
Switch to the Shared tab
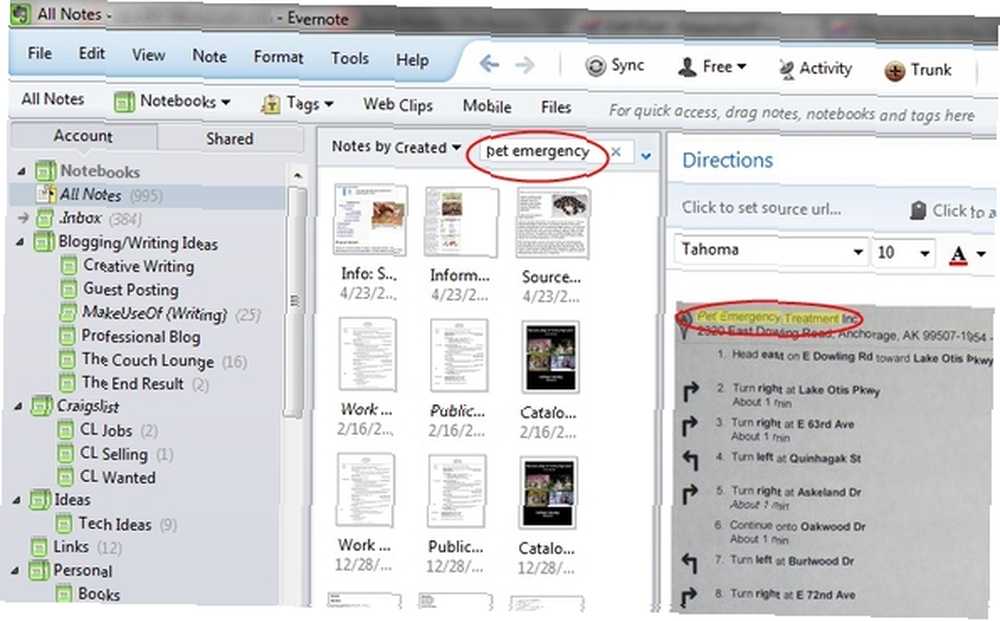230,138
